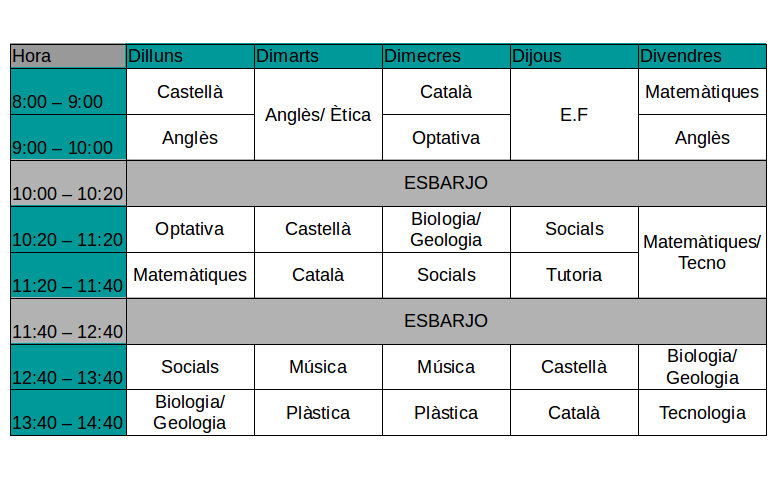
Task: Click the Hora header cell
Action: click(68, 56)
